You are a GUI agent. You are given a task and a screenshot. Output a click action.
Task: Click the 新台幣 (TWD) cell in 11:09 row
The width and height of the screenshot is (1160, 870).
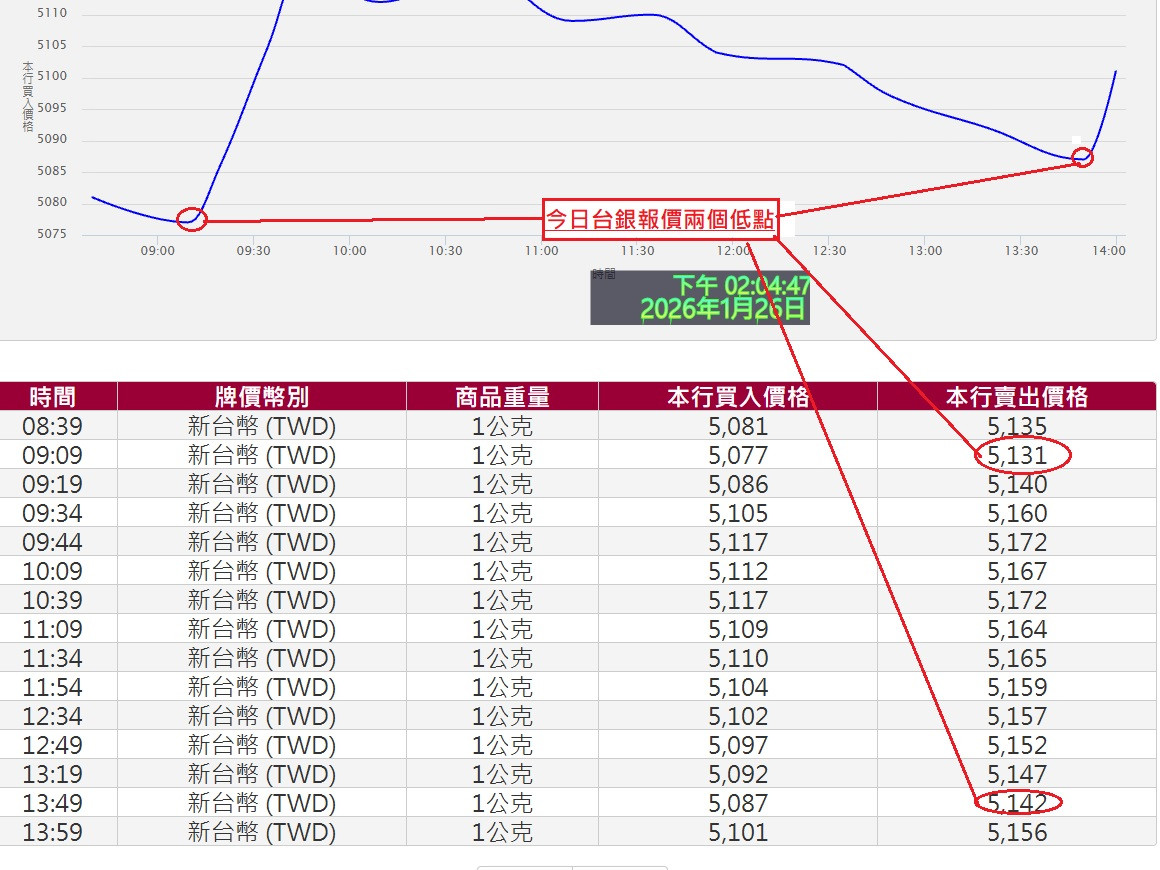262,630
